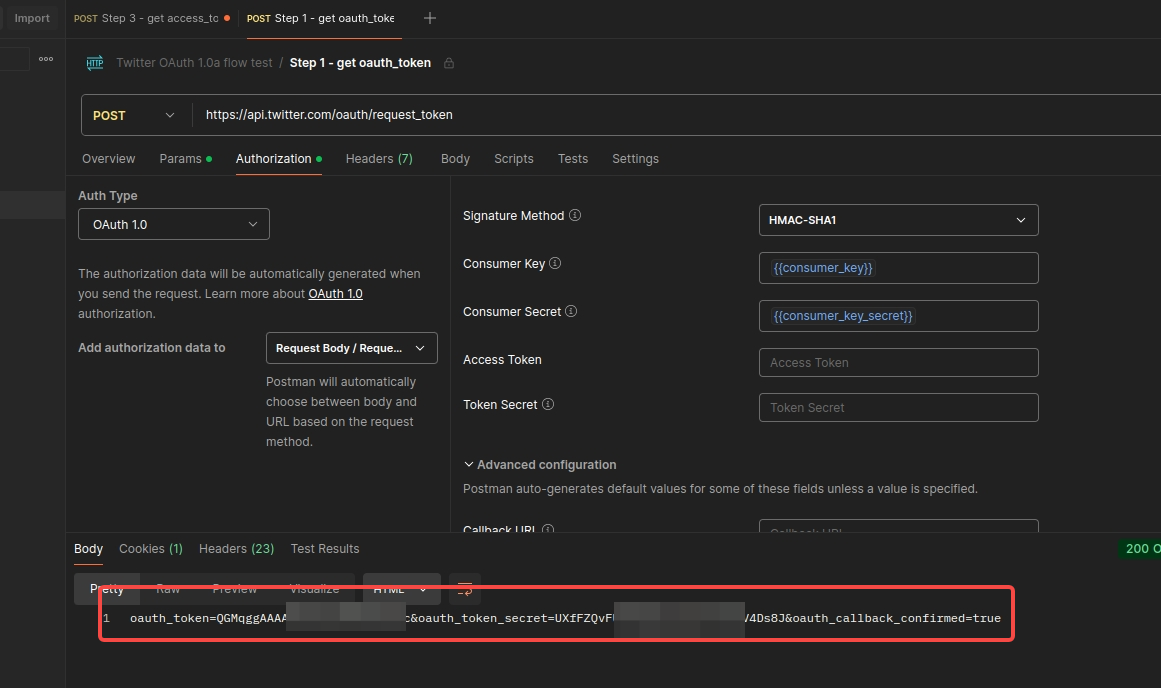
Task: Click the Access Token input field
Action: pyautogui.click(x=898, y=363)
